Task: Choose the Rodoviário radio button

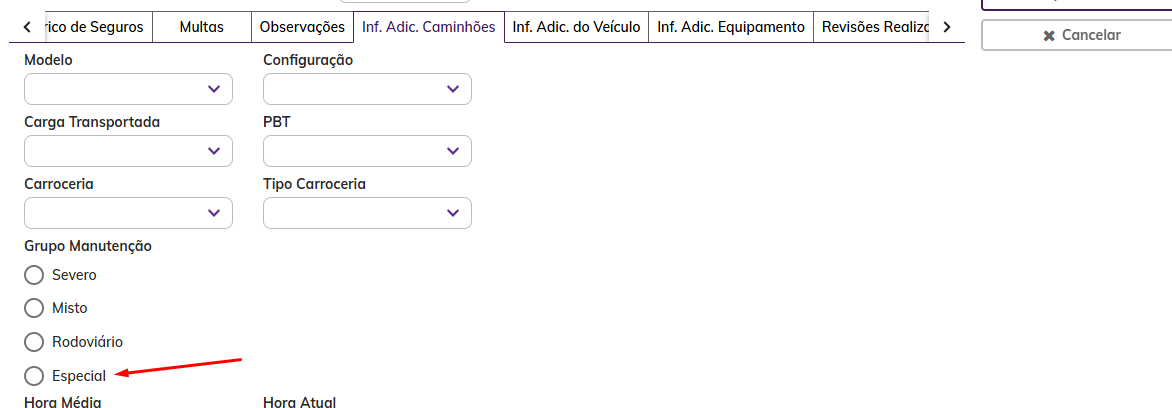Action: 34,342
